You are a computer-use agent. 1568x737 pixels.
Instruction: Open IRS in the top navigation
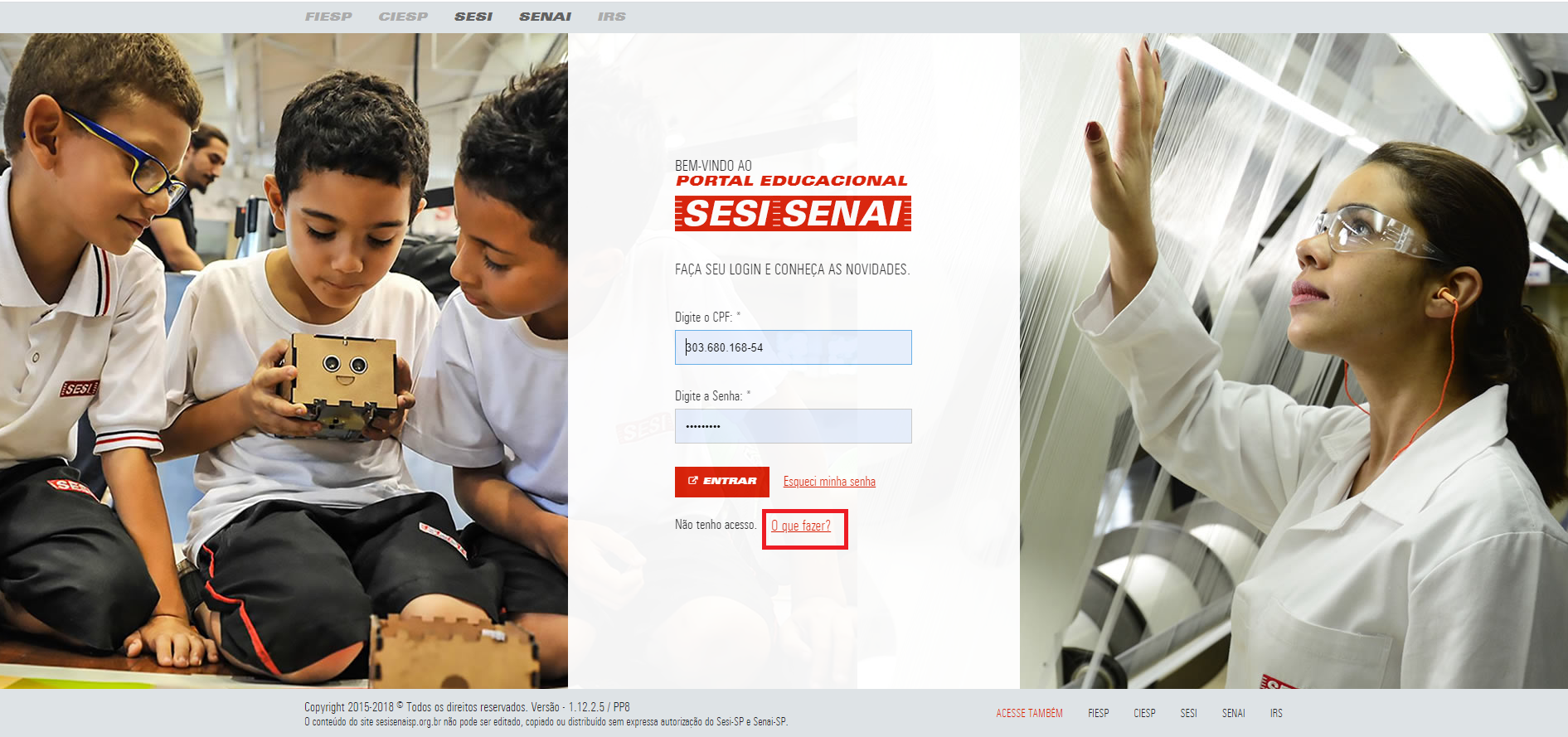click(x=612, y=17)
